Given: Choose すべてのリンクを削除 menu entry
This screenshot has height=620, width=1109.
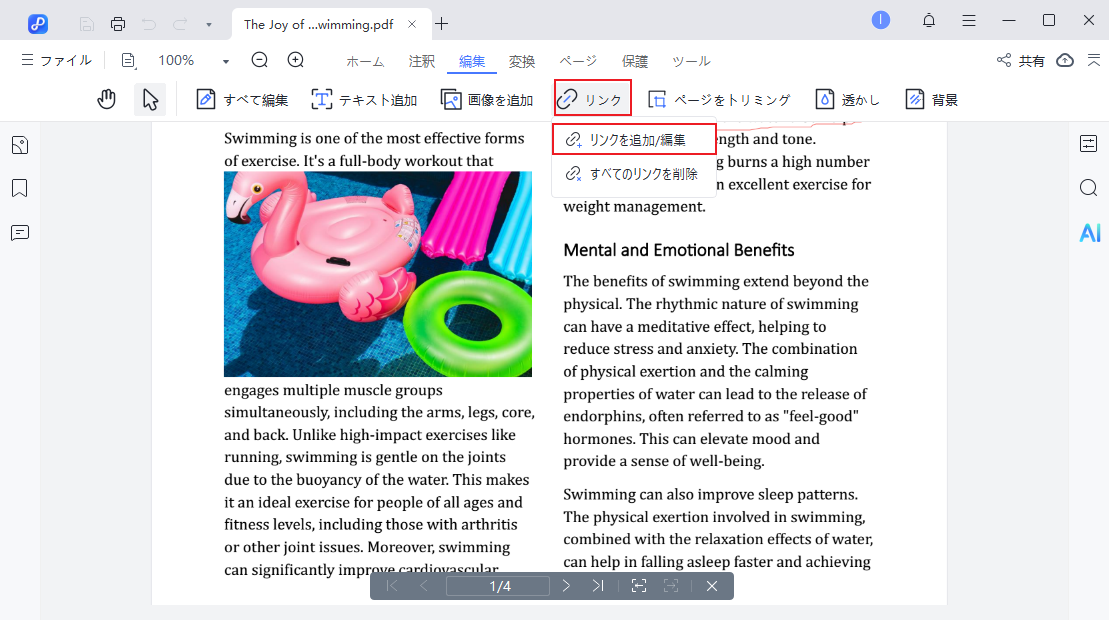Looking at the screenshot, I should coord(634,174).
